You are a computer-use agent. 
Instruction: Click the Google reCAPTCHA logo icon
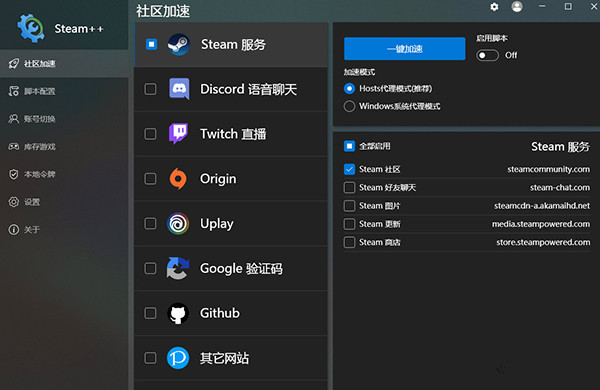[x=178, y=268]
